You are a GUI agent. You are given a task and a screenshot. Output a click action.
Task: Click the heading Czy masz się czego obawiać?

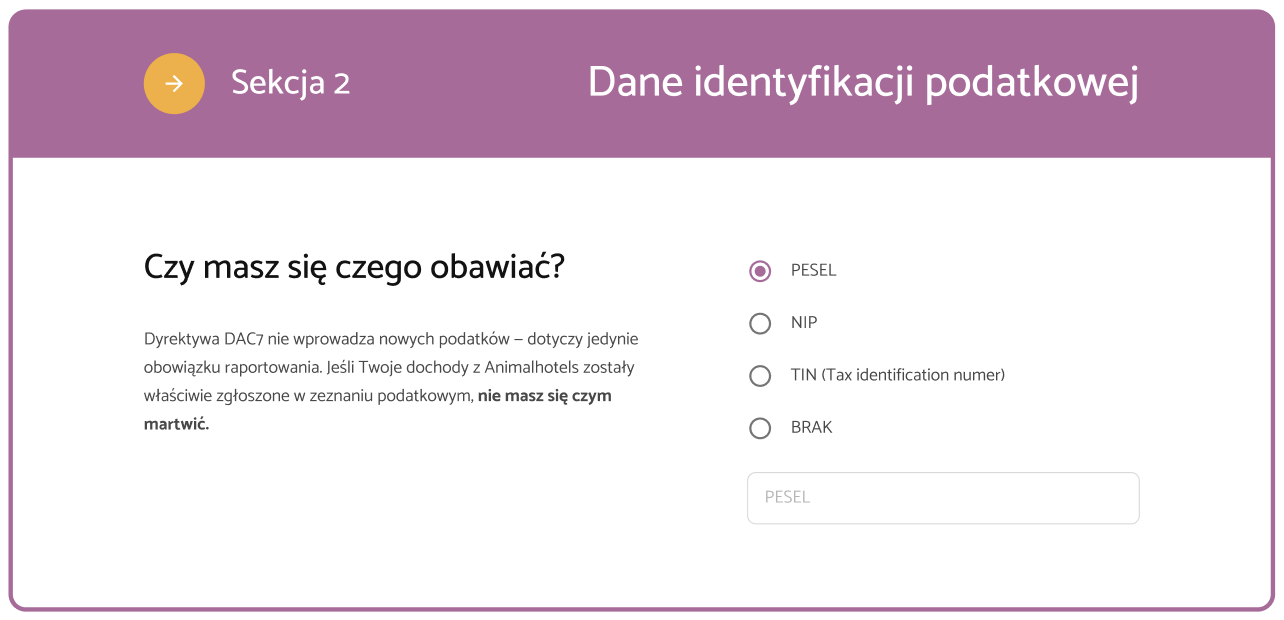click(354, 268)
